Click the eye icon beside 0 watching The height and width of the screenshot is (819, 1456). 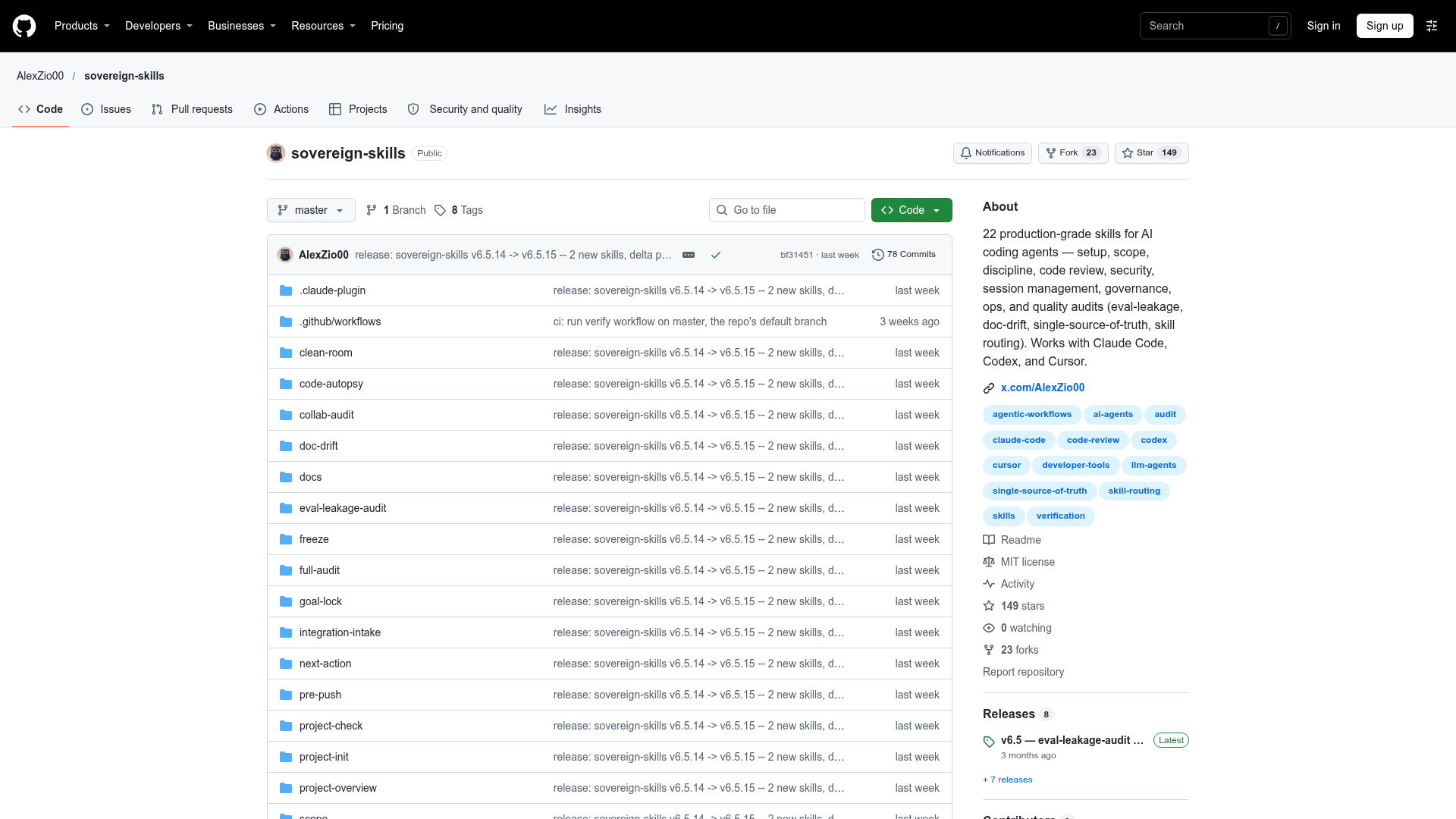click(989, 628)
